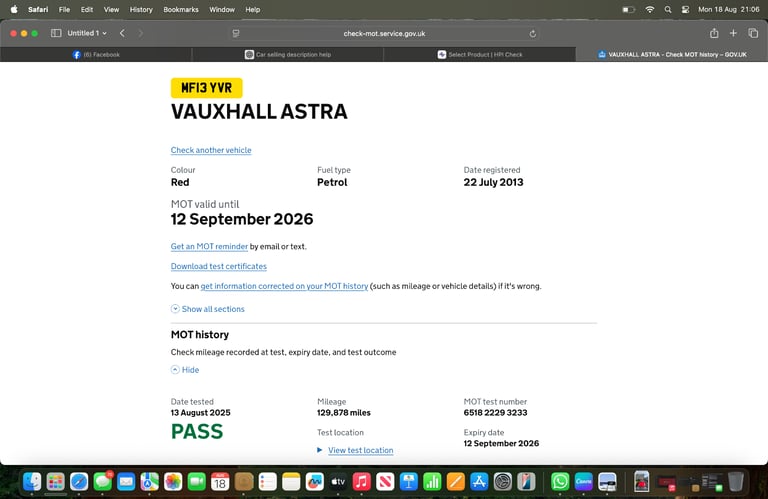
Task: Open page reader menu icon in address bar
Action: pos(236,34)
